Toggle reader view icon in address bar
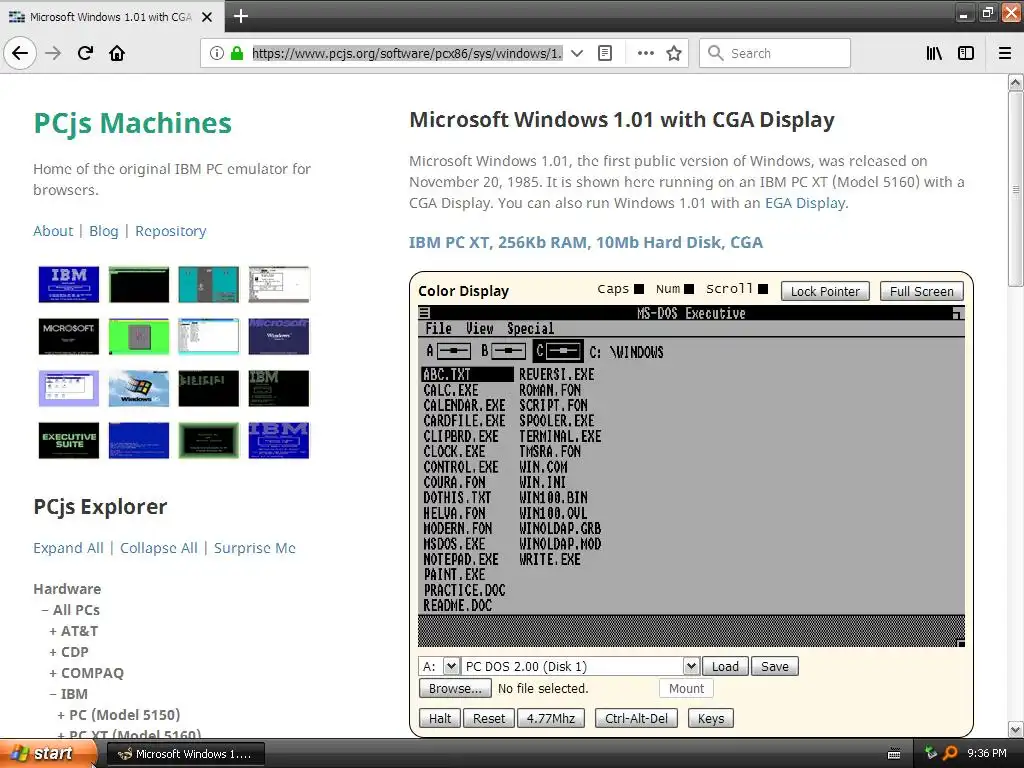Viewport: 1024px width, 768px height. 605,53
